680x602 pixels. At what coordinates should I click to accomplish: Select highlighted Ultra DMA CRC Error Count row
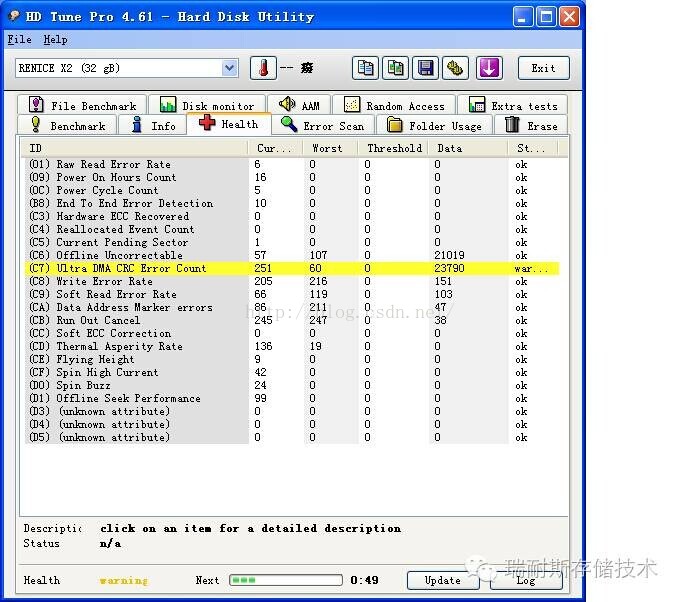pos(292,268)
